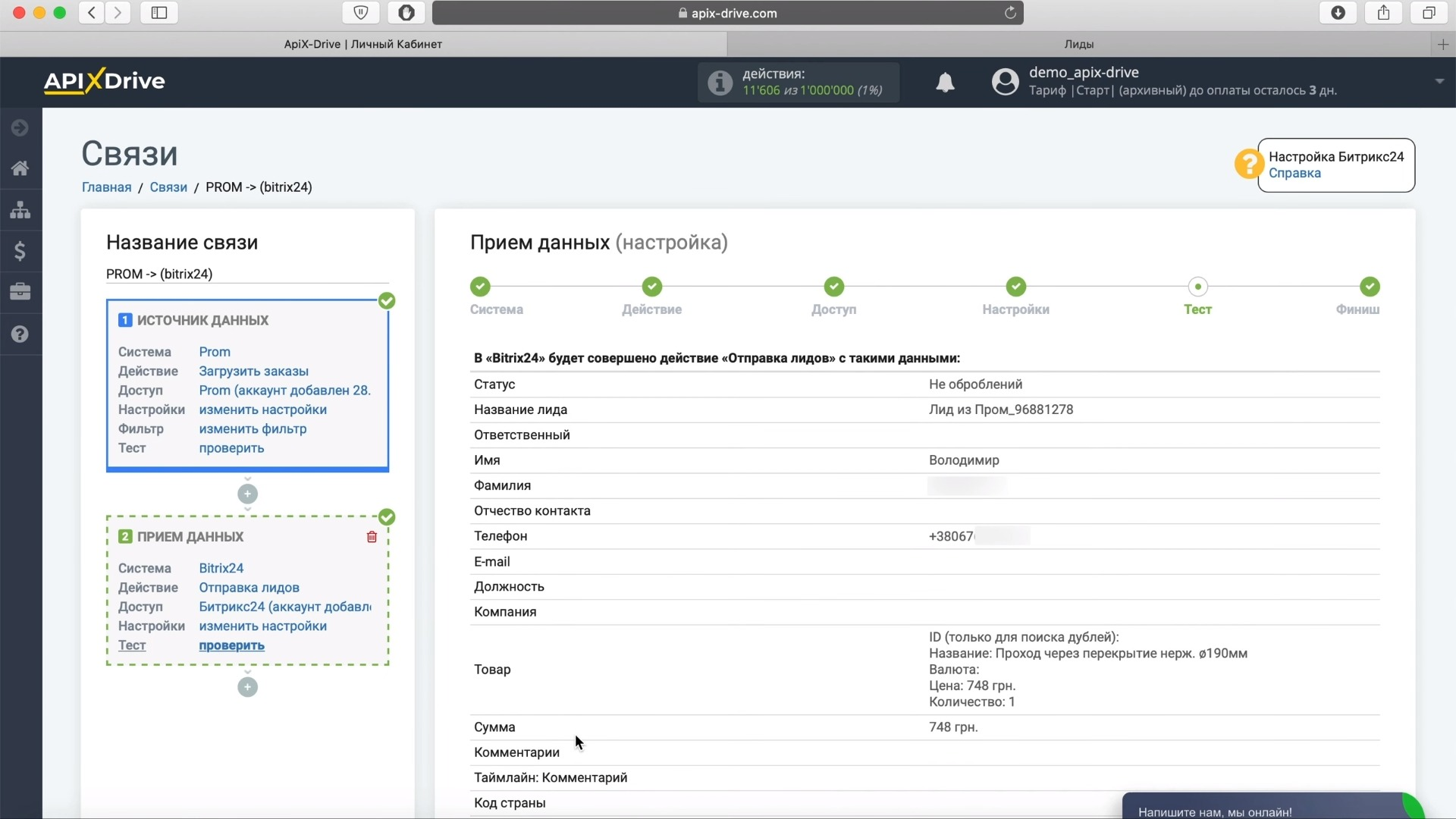1456x819 pixels.
Task: Click the ApiX-Drive logo
Action: click(104, 81)
